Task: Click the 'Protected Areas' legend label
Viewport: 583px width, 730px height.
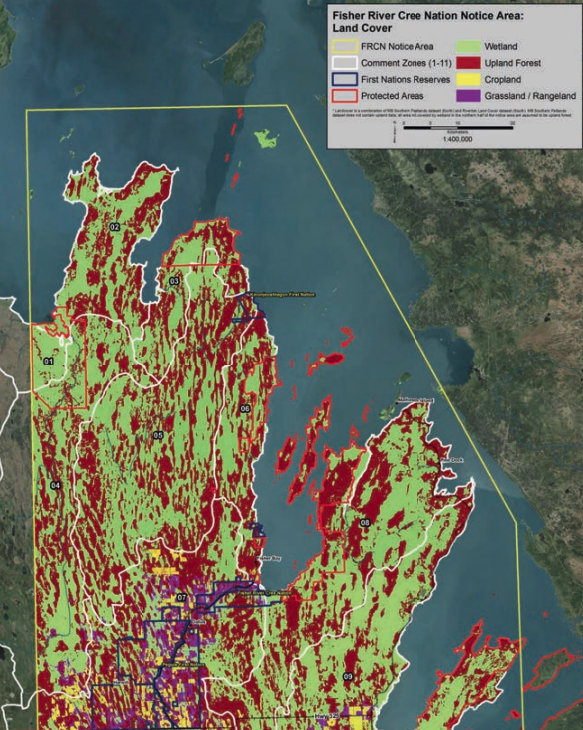Action: tap(392, 96)
